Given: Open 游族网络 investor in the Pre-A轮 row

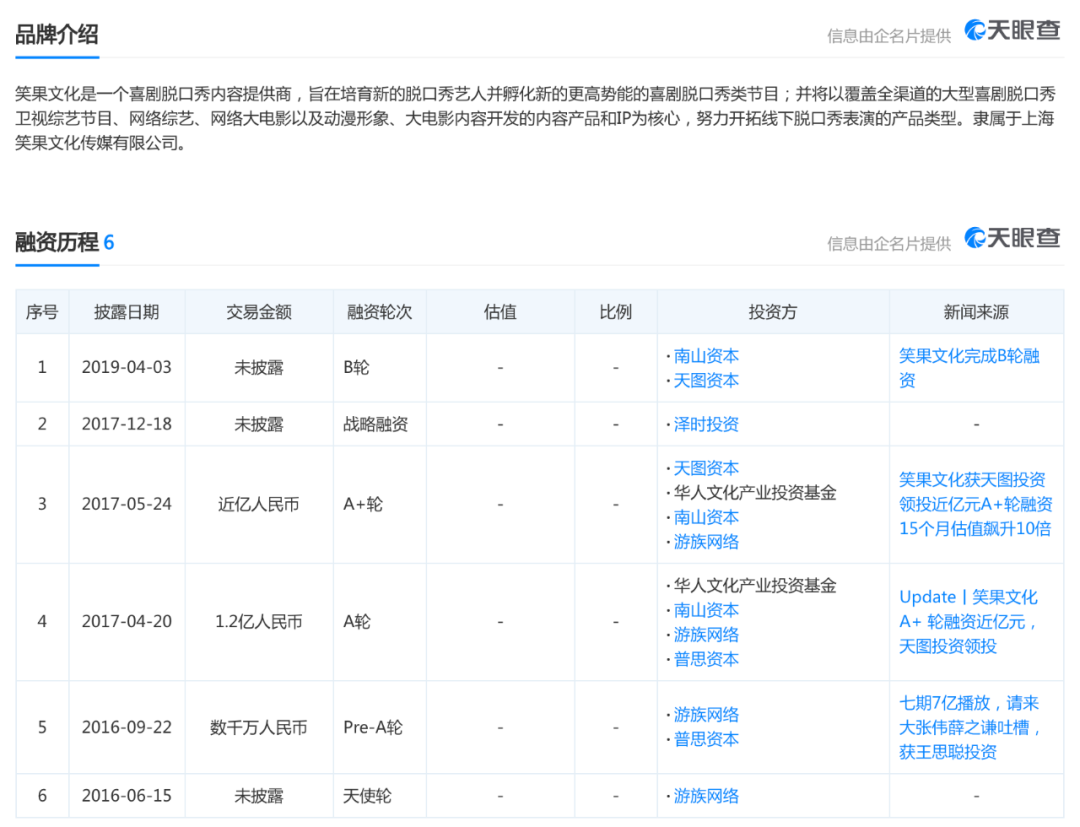Looking at the screenshot, I should pos(706,715).
